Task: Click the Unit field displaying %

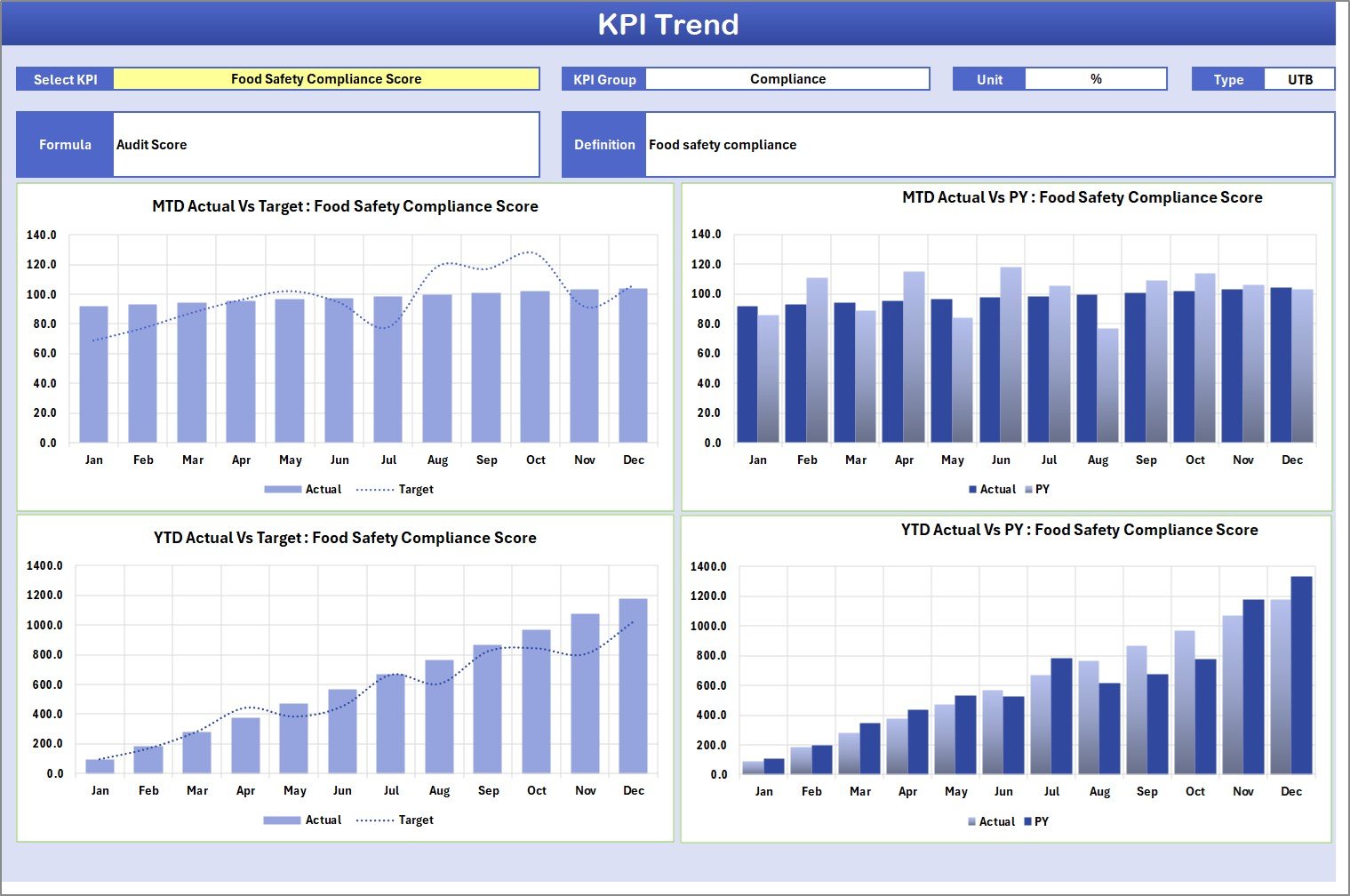Action: click(1097, 78)
